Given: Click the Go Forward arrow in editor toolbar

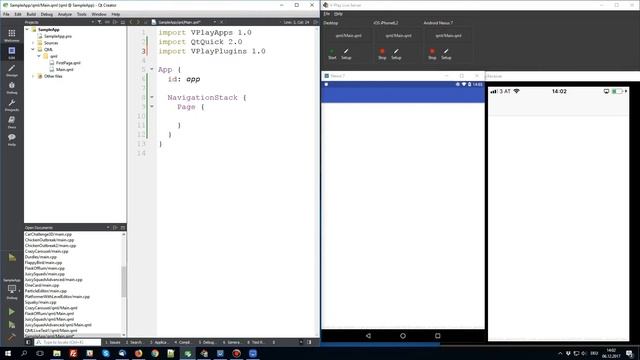Looking at the screenshot, I should click(138, 22).
